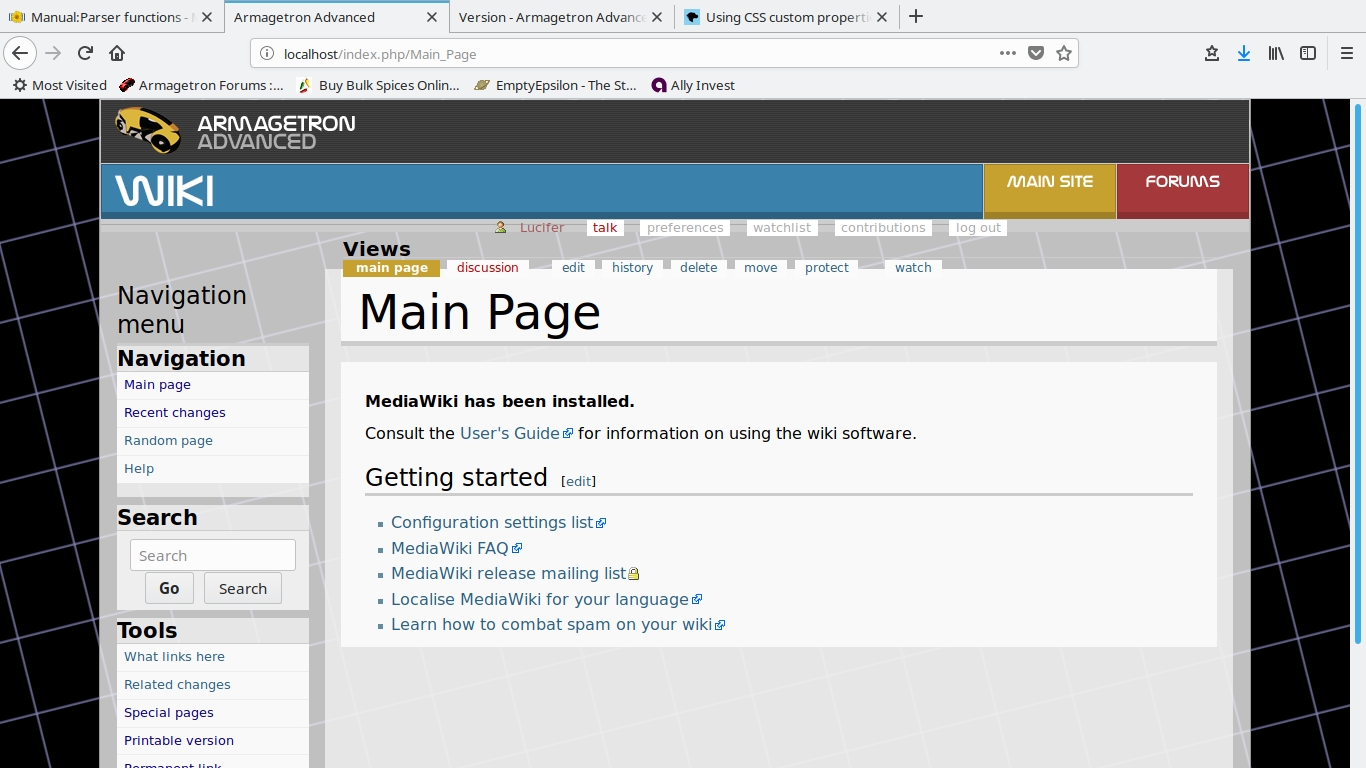Click into the wiki Search input field
Image resolution: width=1366 pixels, height=768 pixels.
tap(212, 555)
